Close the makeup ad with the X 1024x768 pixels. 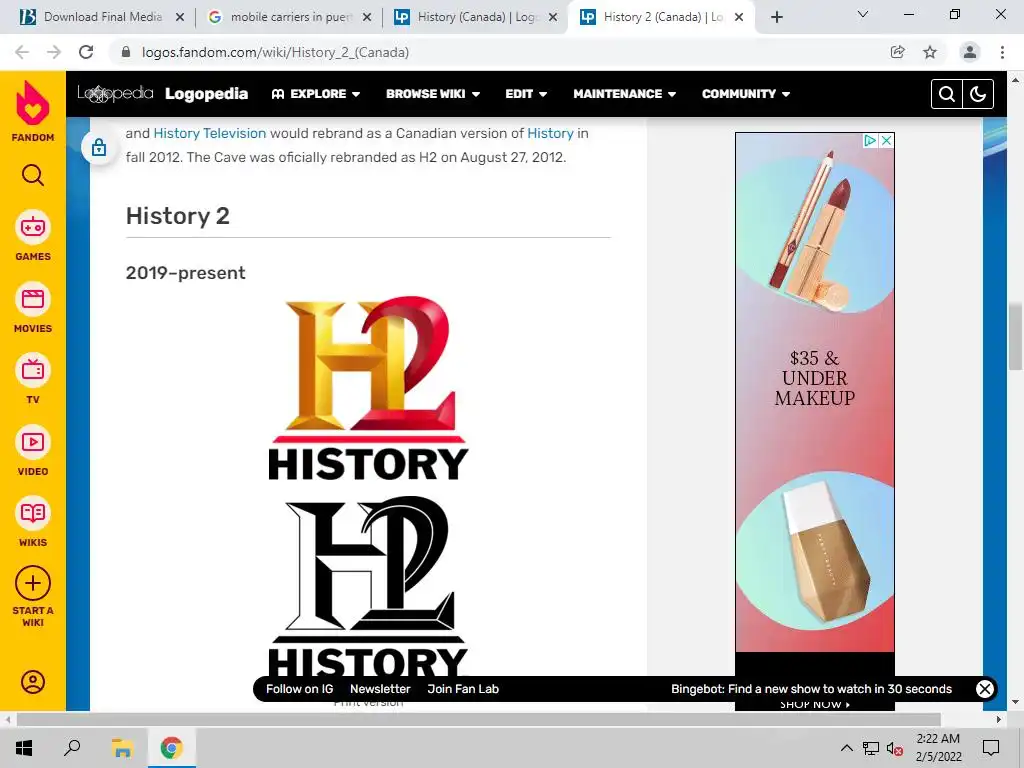(886, 140)
